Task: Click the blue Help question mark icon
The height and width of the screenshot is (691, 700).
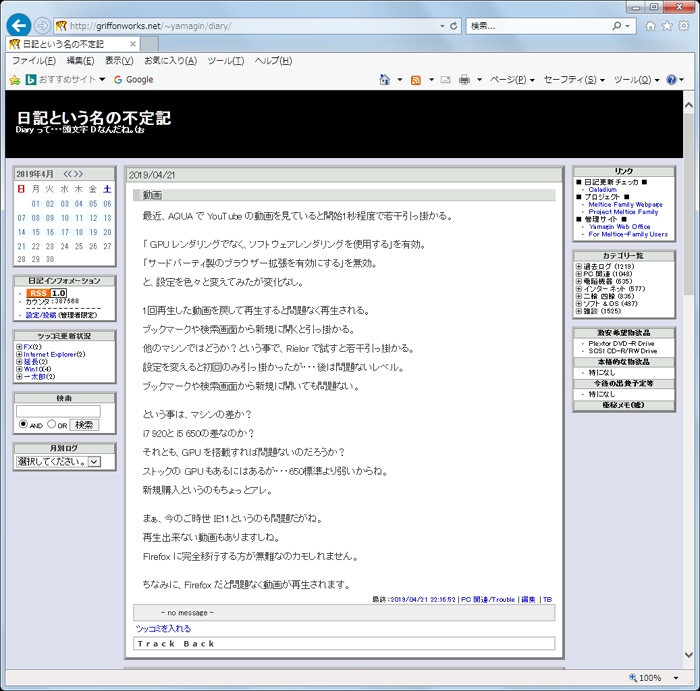Action: [671, 80]
